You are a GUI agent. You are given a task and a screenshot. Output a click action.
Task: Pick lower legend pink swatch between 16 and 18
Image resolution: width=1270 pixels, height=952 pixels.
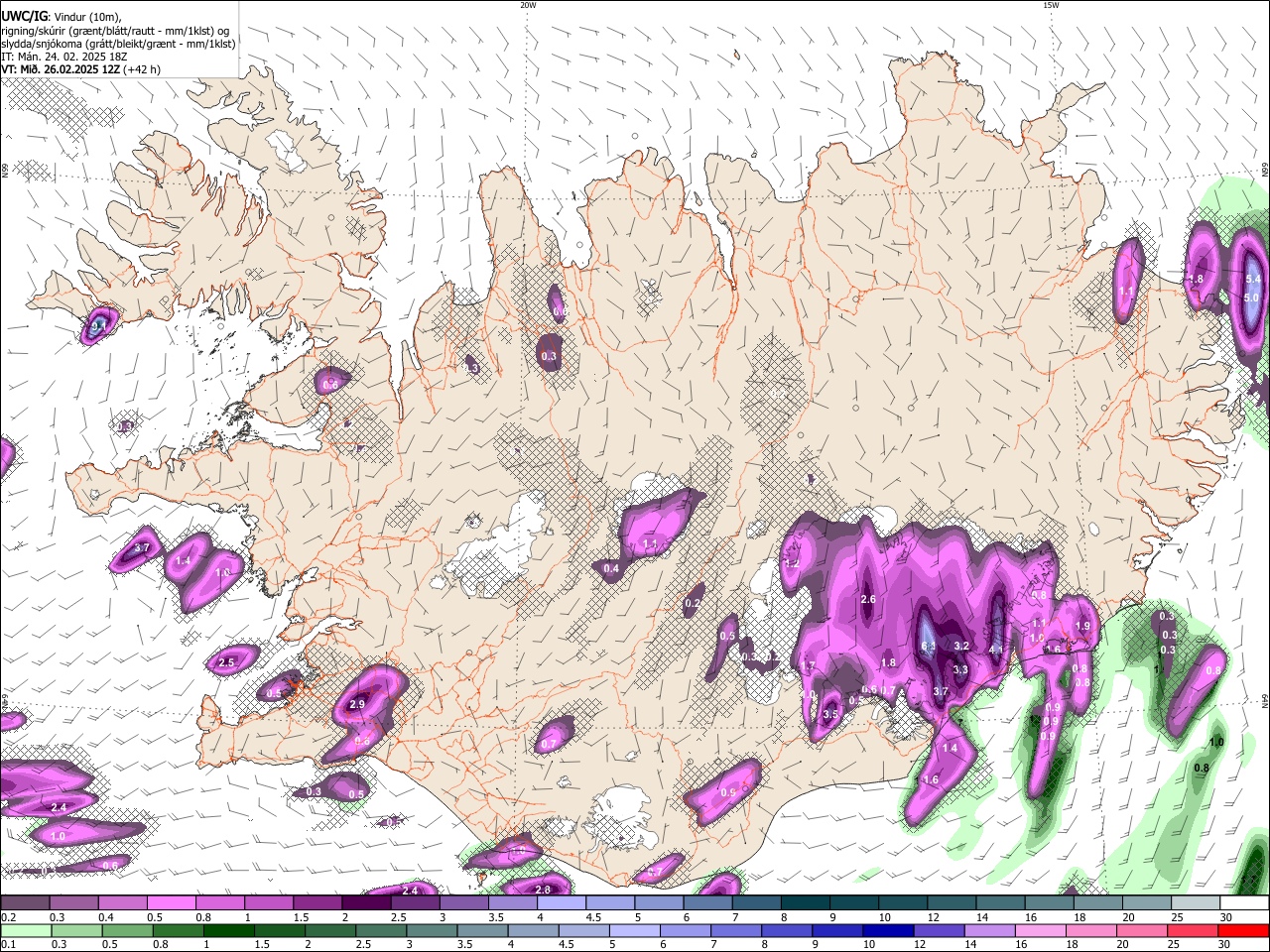tap(1041, 930)
